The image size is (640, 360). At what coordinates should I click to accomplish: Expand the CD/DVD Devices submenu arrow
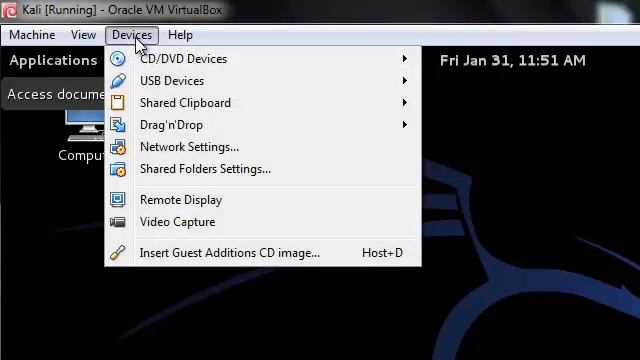pos(404,59)
